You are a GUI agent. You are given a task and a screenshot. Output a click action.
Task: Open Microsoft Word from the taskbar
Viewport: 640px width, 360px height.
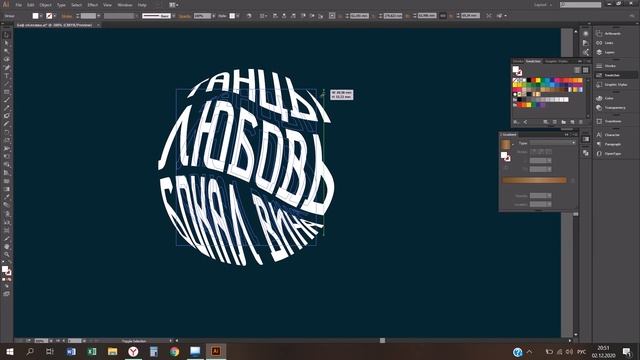tap(71, 351)
